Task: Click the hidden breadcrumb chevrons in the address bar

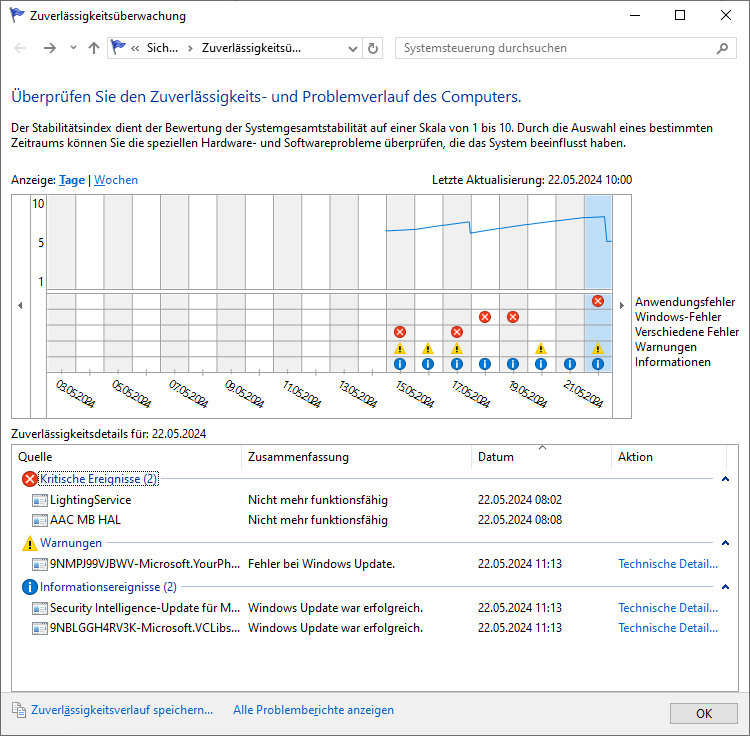Action: (135, 48)
